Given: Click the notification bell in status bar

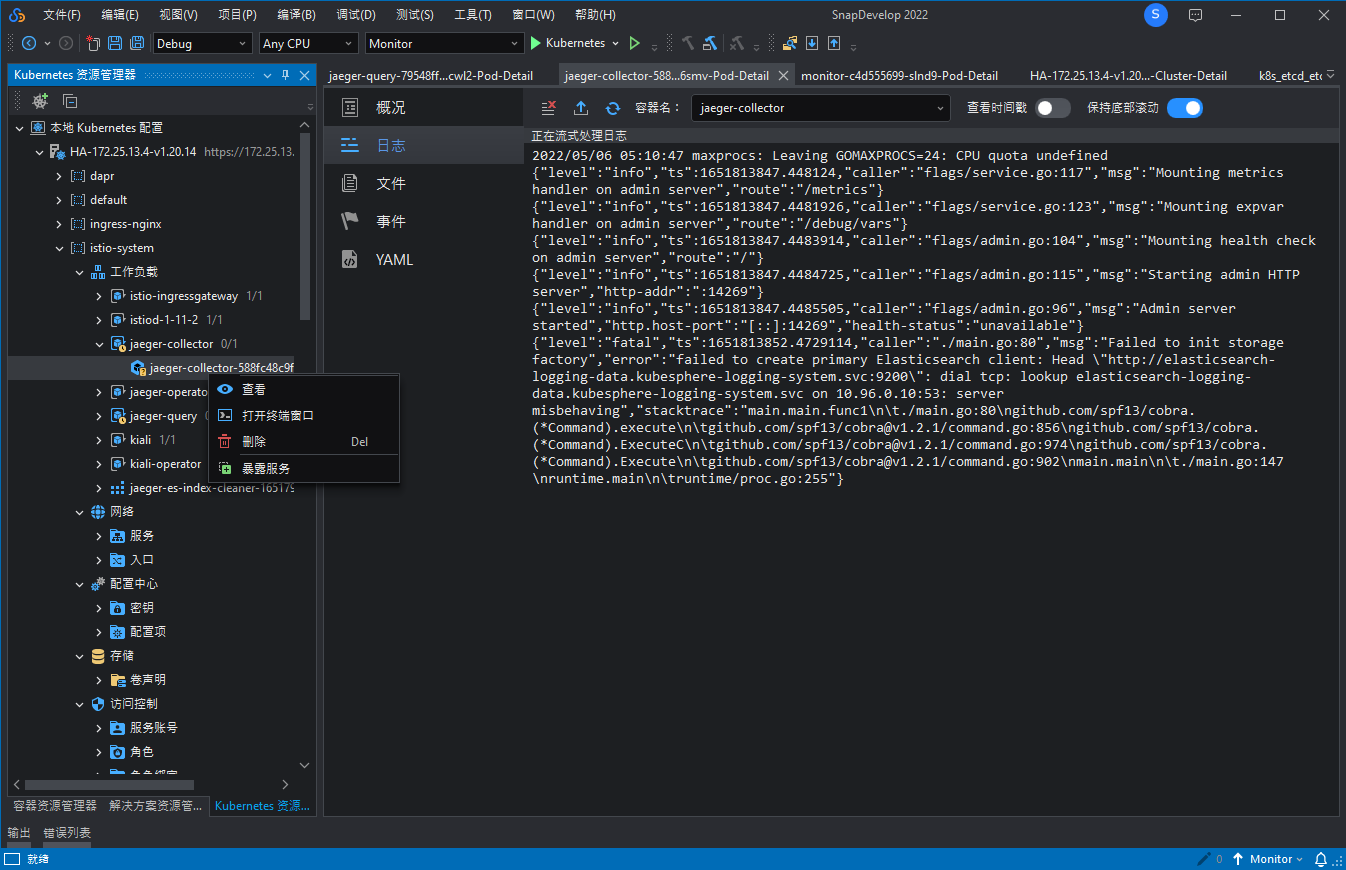Looking at the screenshot, I should [1321, 859].
